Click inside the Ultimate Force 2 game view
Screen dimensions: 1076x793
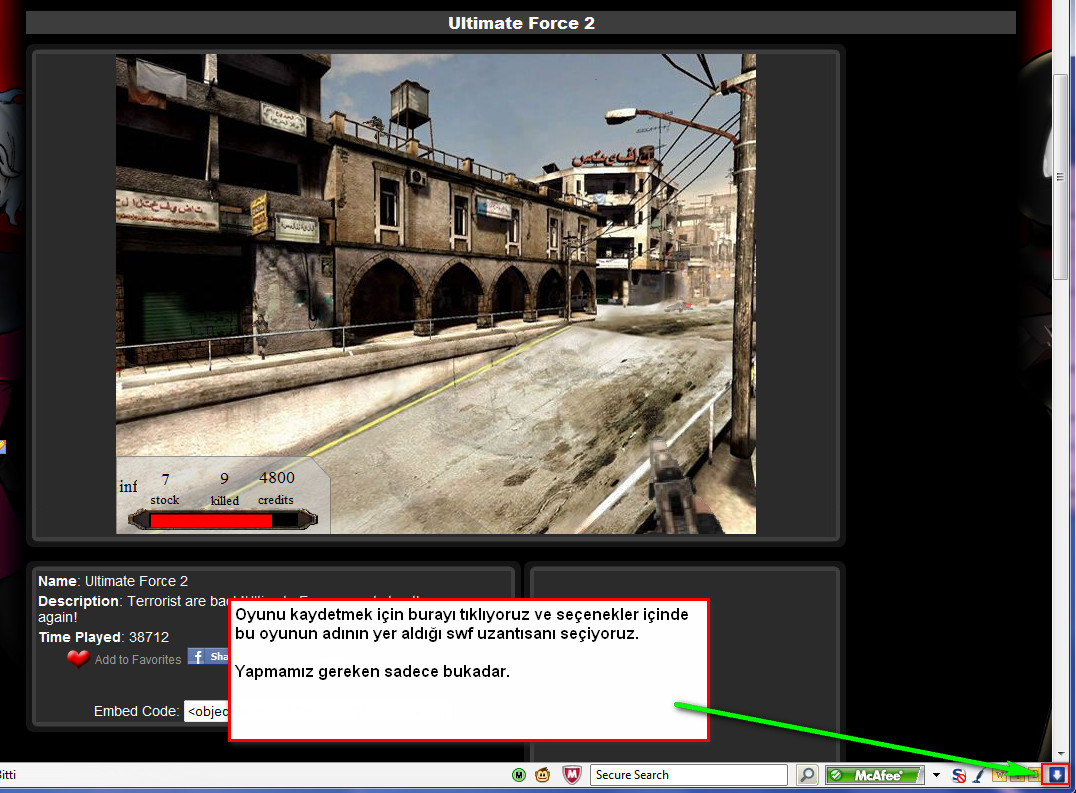click(x=436, y=294)
